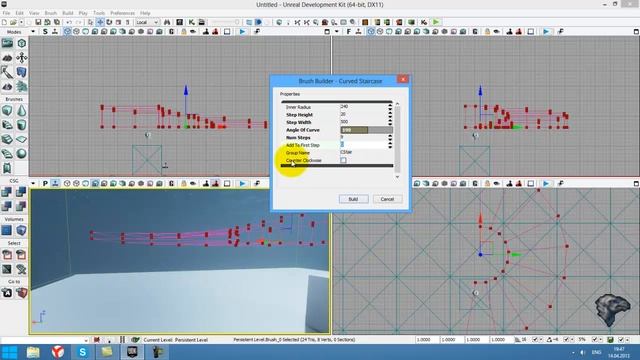Toggle Game View G in the top-left viewport toolbar
Image resolution: width=640 pixels, height=360 pixels.
[171, 31]
